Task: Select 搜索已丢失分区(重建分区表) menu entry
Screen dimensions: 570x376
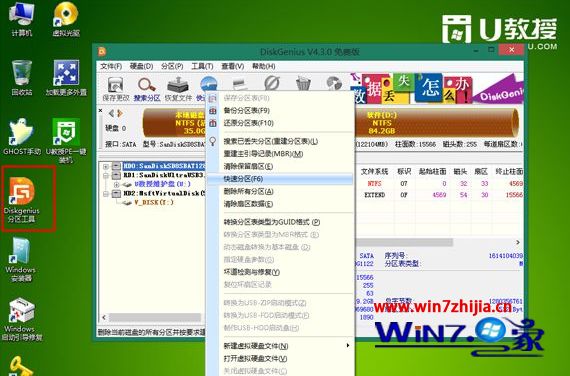Action: 280,141
